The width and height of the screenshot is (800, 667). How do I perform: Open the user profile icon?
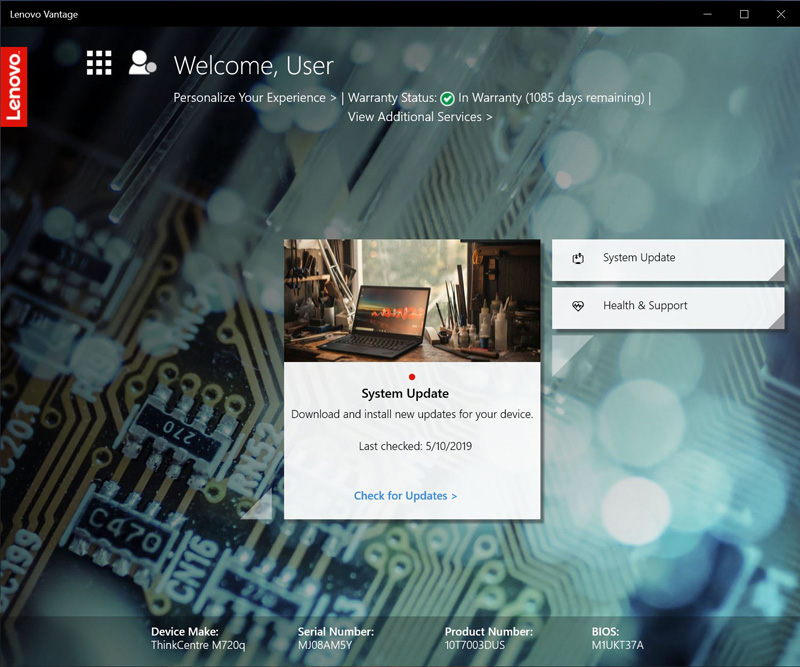[x=142, y=63]
